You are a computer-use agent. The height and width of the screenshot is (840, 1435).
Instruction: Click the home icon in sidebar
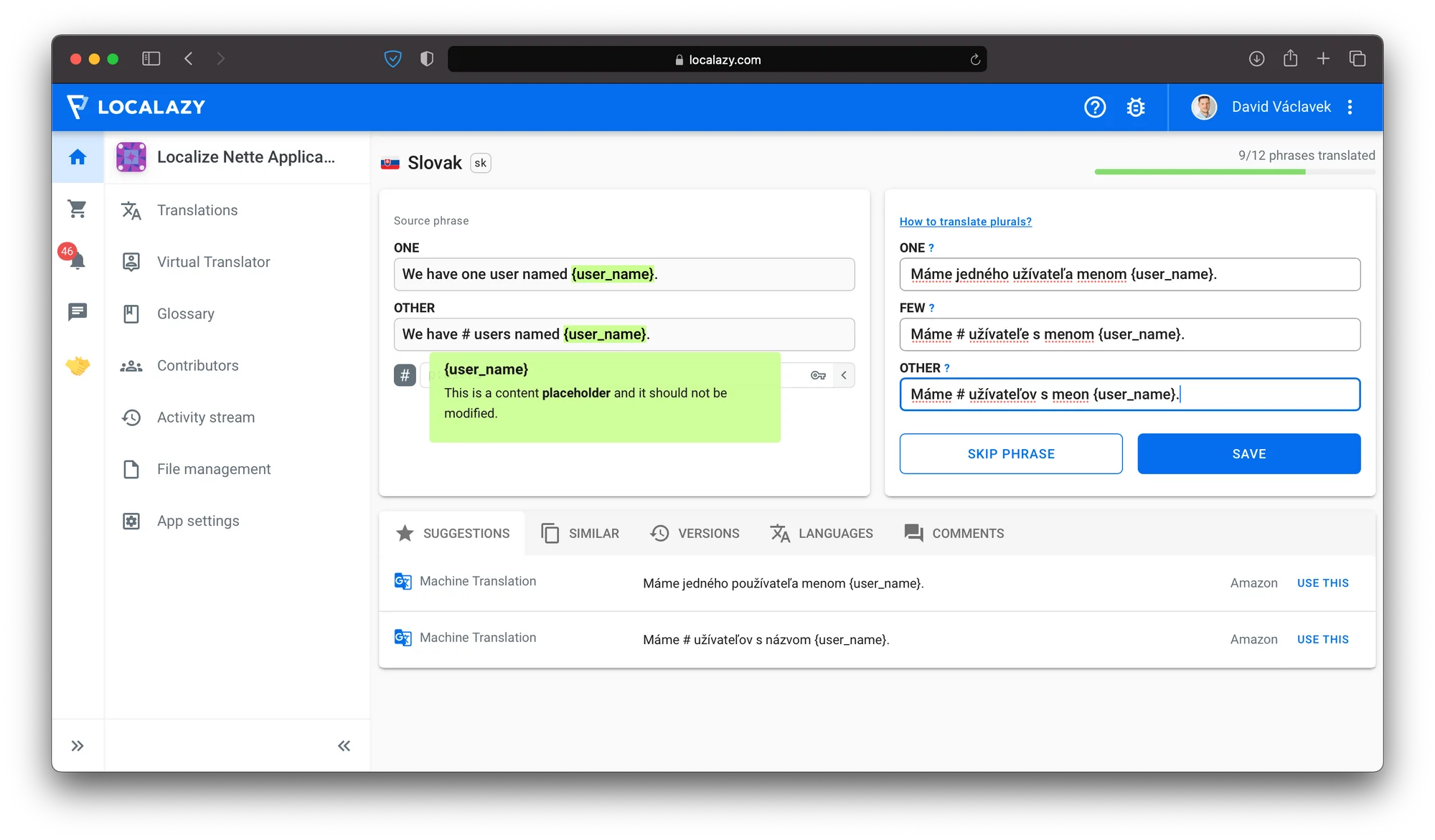[x=77, y=157]
